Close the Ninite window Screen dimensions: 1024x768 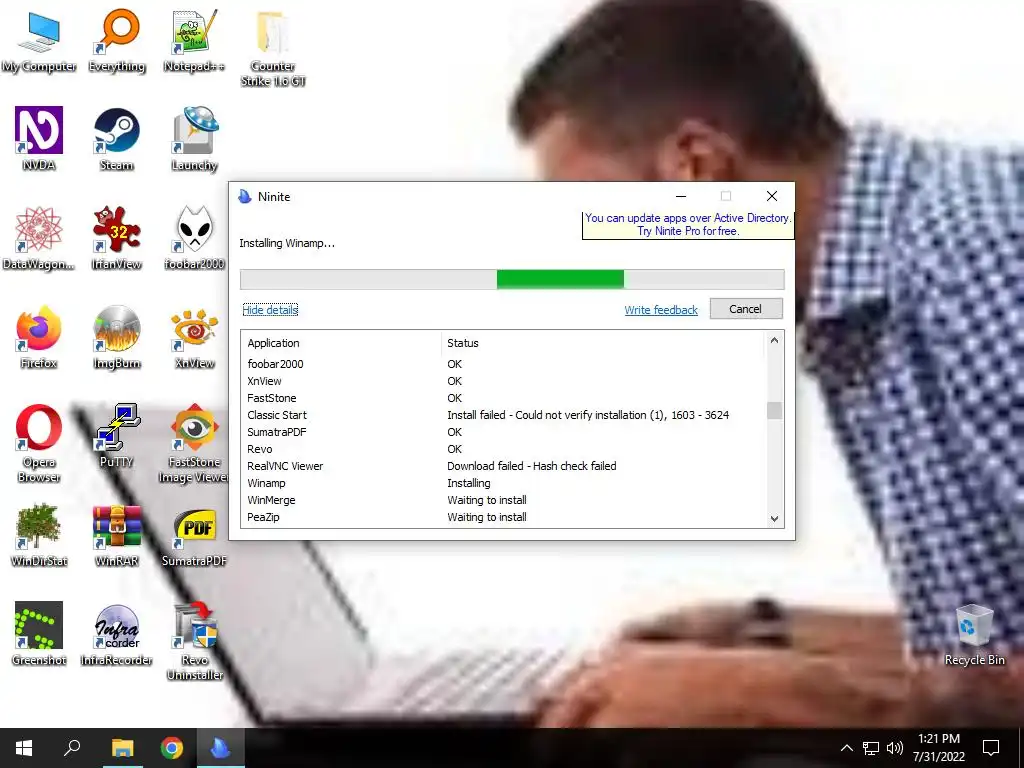click(x=772, y=196)
